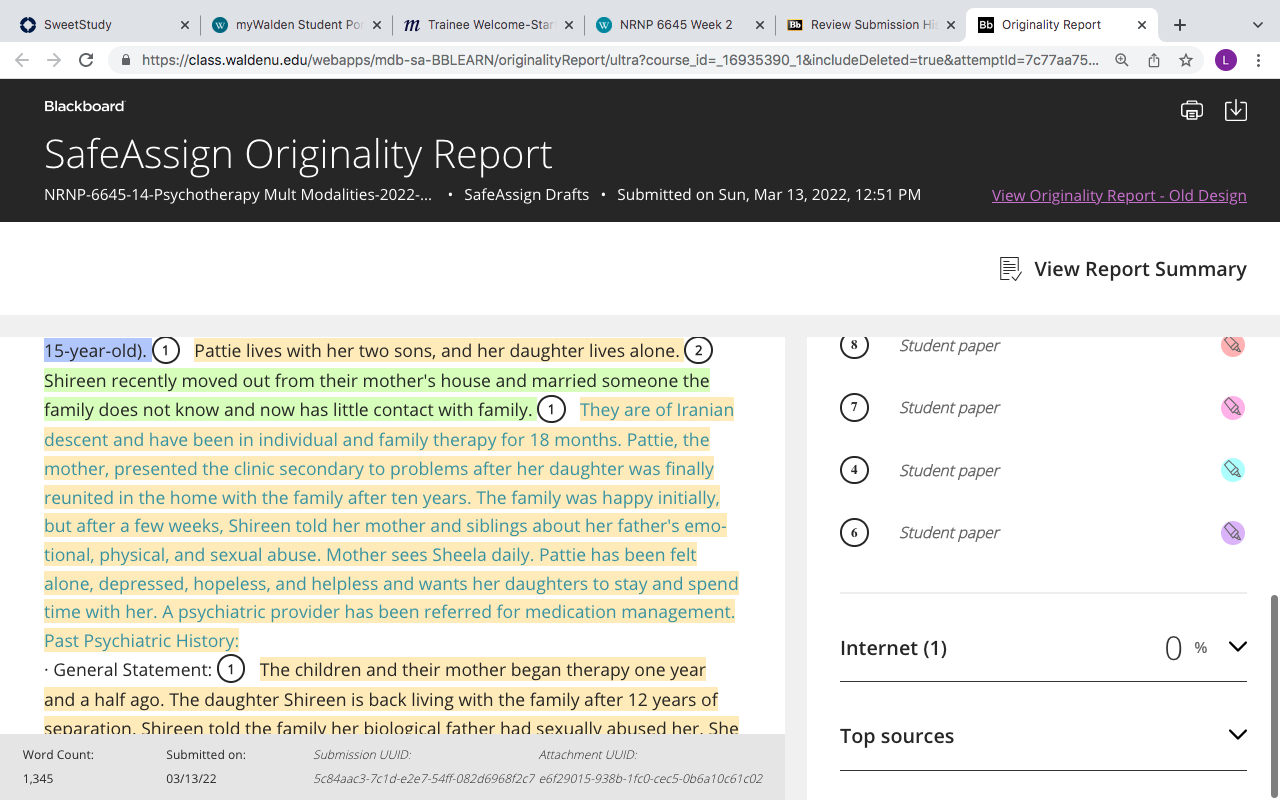Click source number 4 circle
The width and height of the screenshot is (1280, 800).
pos(854,470)
